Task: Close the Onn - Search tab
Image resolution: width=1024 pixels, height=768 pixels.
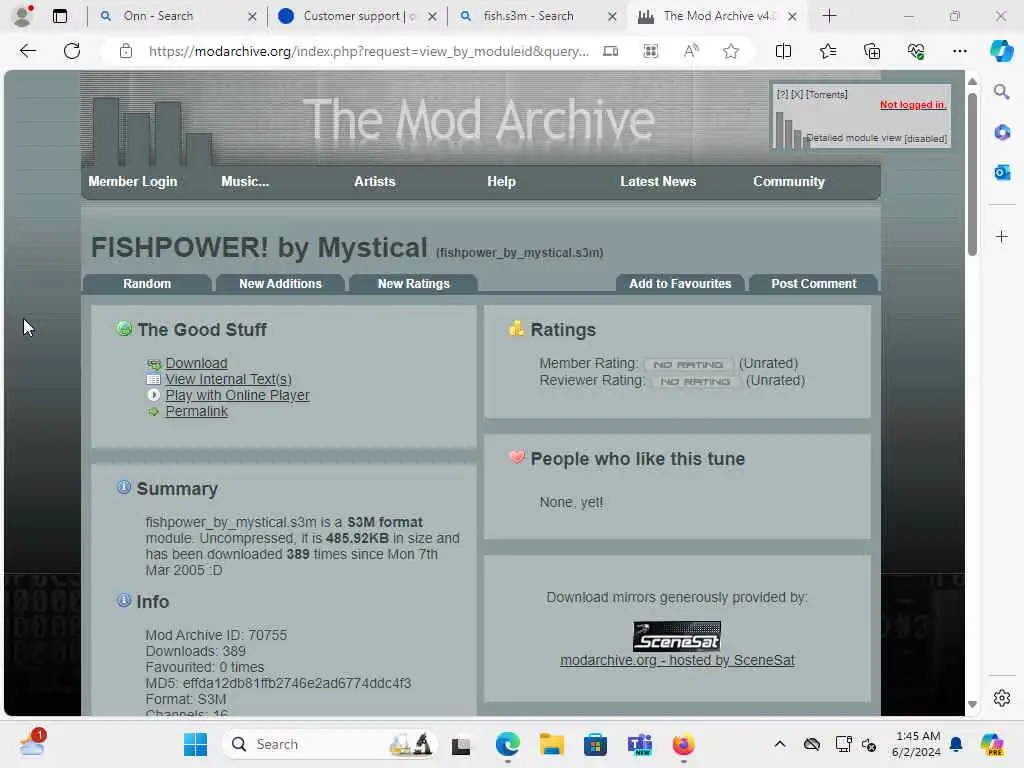Action: (252, 16)
